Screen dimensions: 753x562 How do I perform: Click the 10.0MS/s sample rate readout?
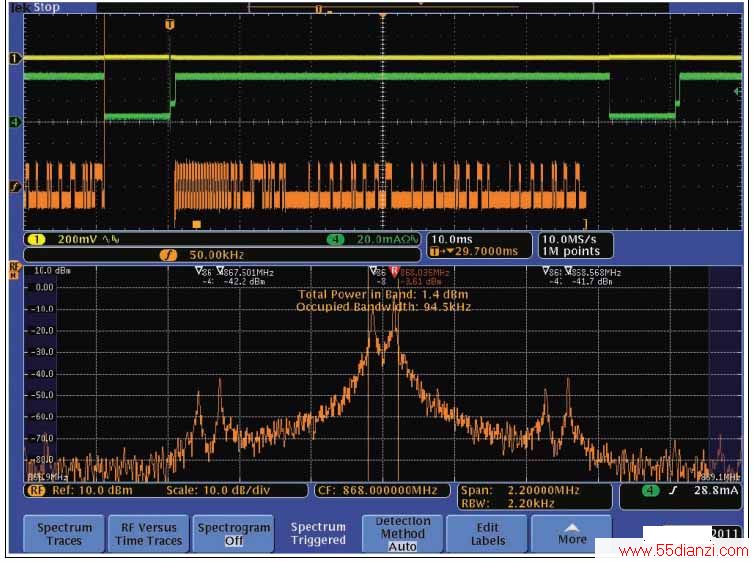[x=570, y=239]
